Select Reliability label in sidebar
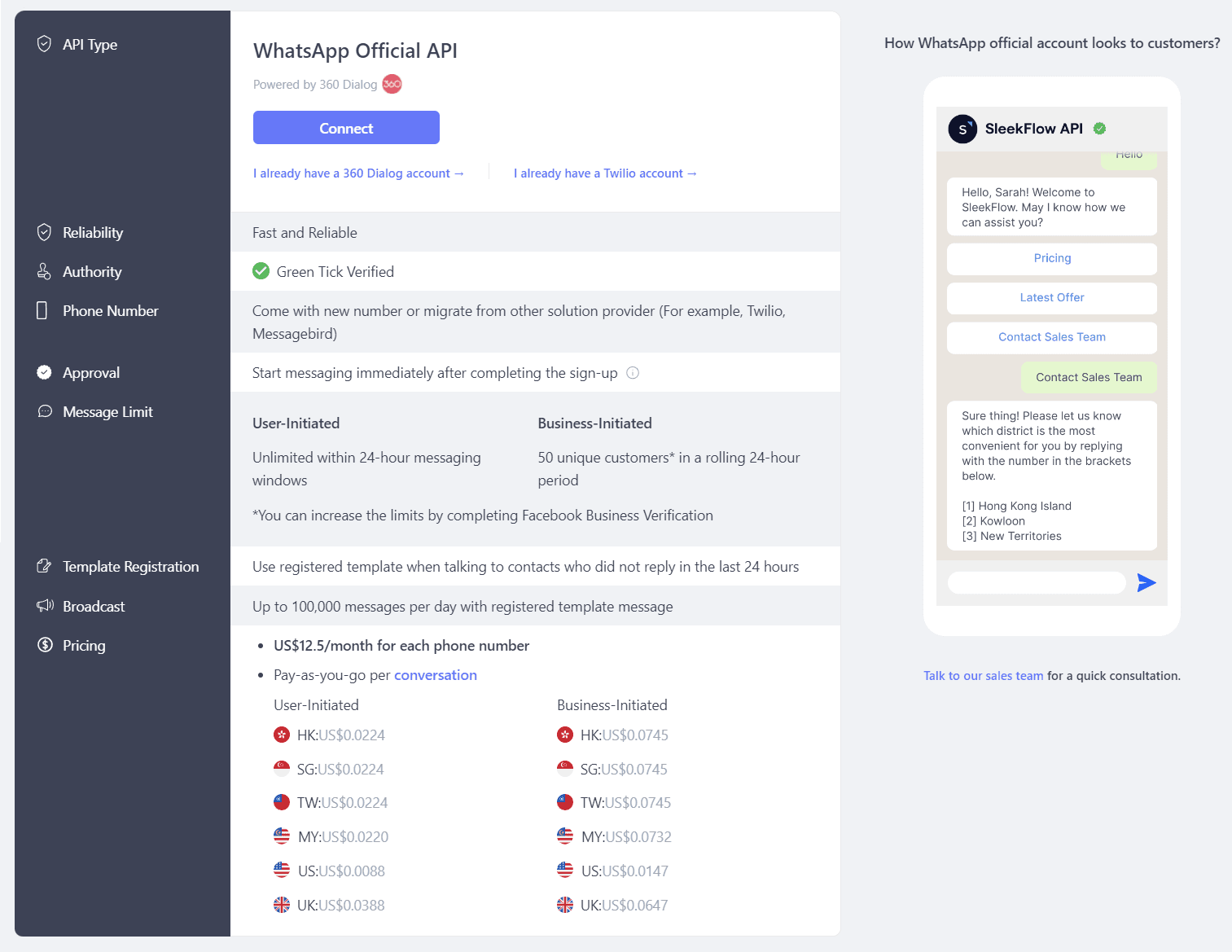The height and width of the screenshot is (952, 1232). pos(93,232)
